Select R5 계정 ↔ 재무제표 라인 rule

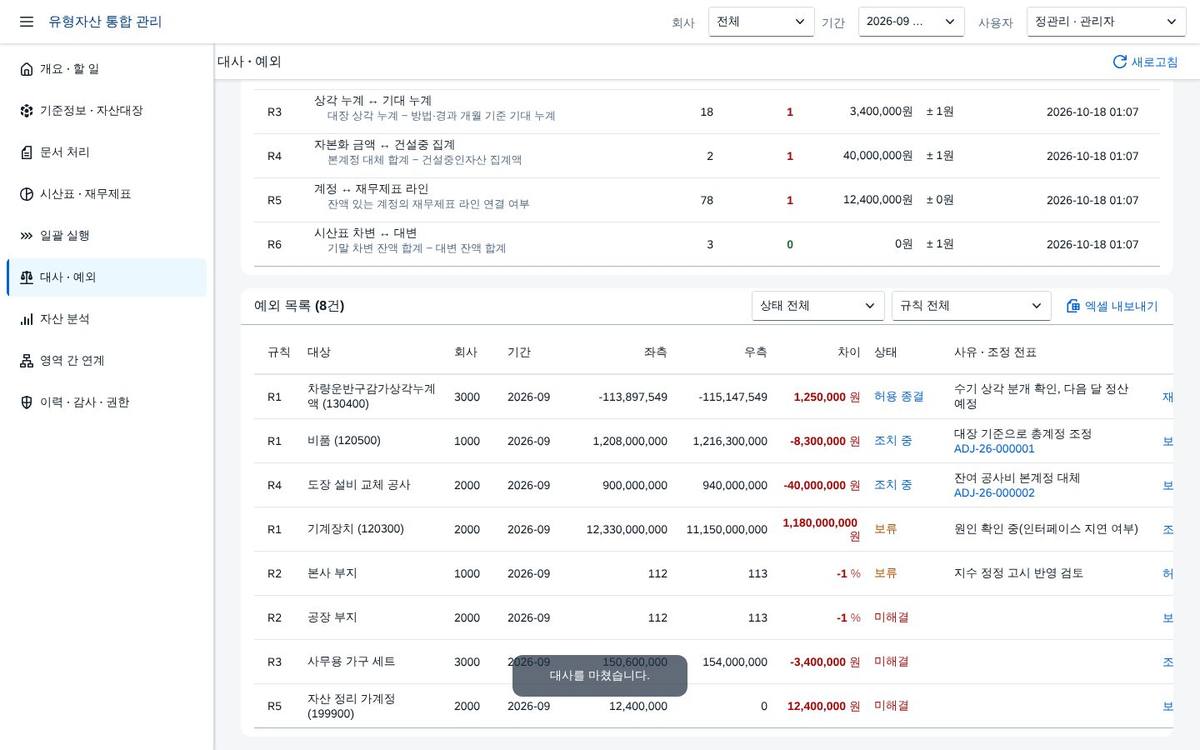[x=707, y=200]
